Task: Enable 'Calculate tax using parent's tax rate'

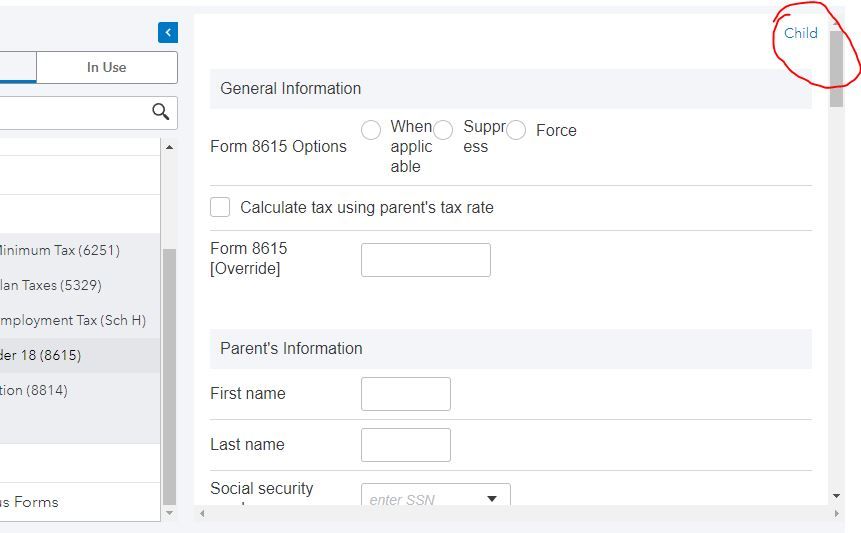Action: (x=220, y=207)
